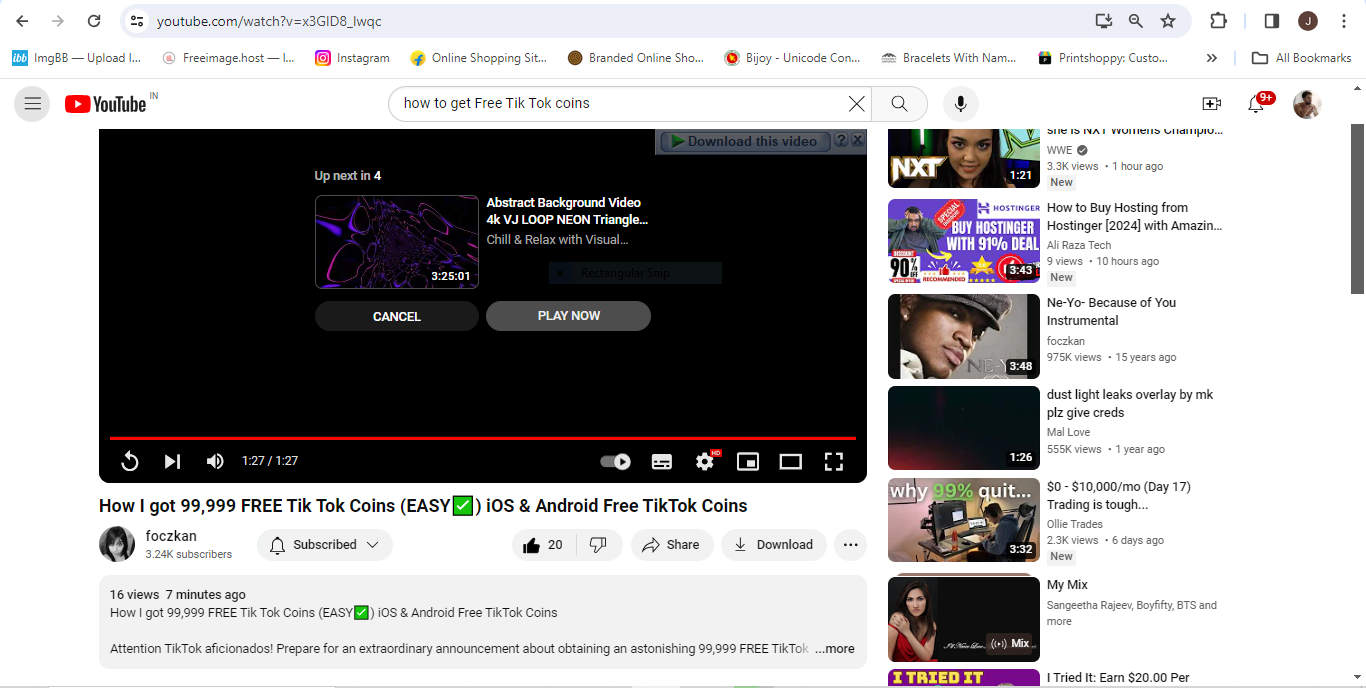Image resolution: width=1366 pixels, height=688 pixels.
Task: Clear the search box with X icon
Action: click(x=856, y=103)
